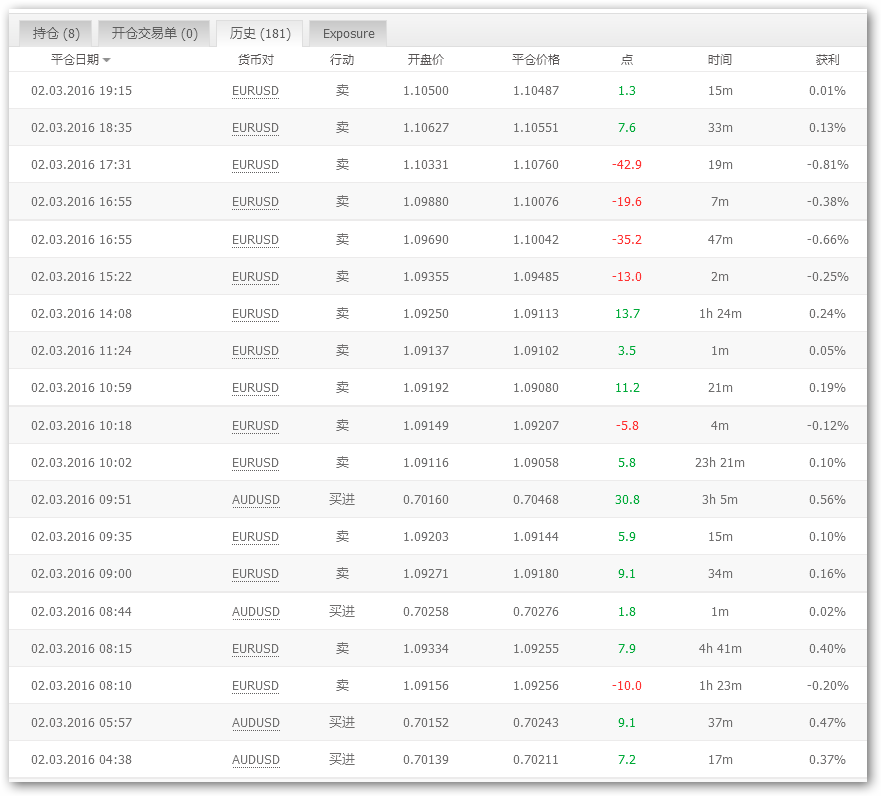
Task: Open EURUSD link in the 09:35 row
Action: pyautogui.click(x=256, y=537)
